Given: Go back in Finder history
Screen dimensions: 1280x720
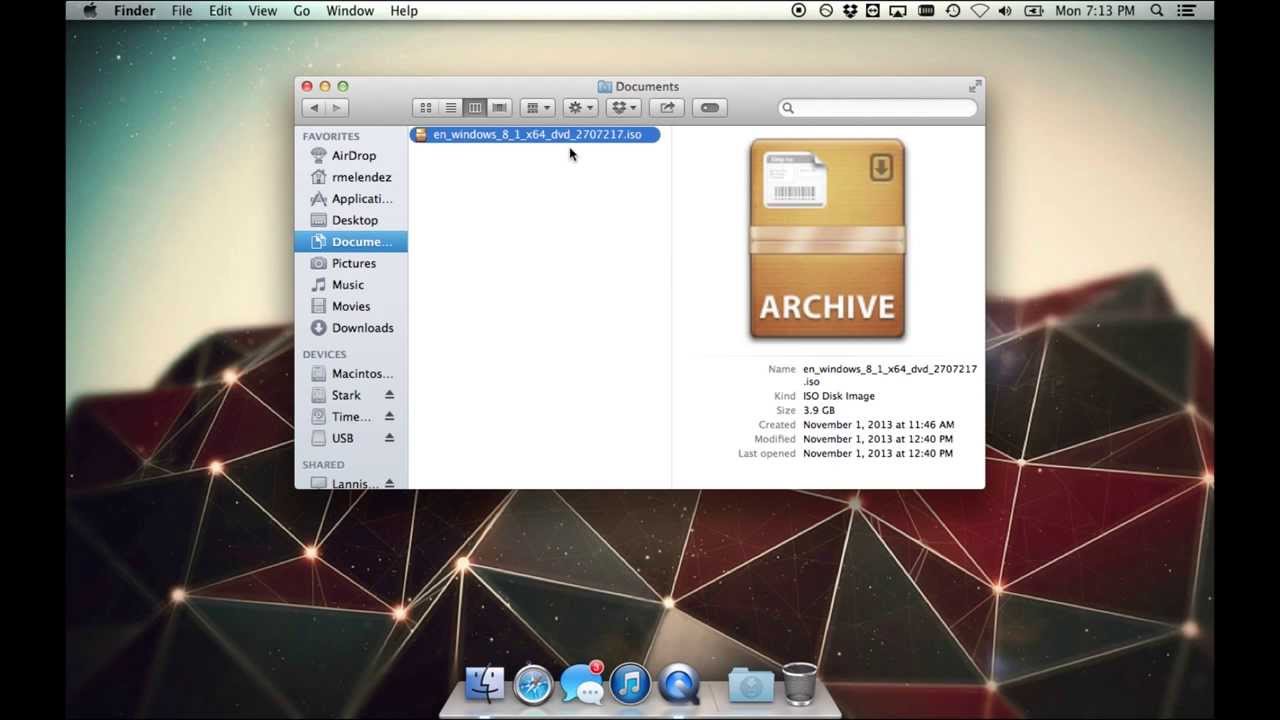Looking at the screenshot, I should pos(314,108).
